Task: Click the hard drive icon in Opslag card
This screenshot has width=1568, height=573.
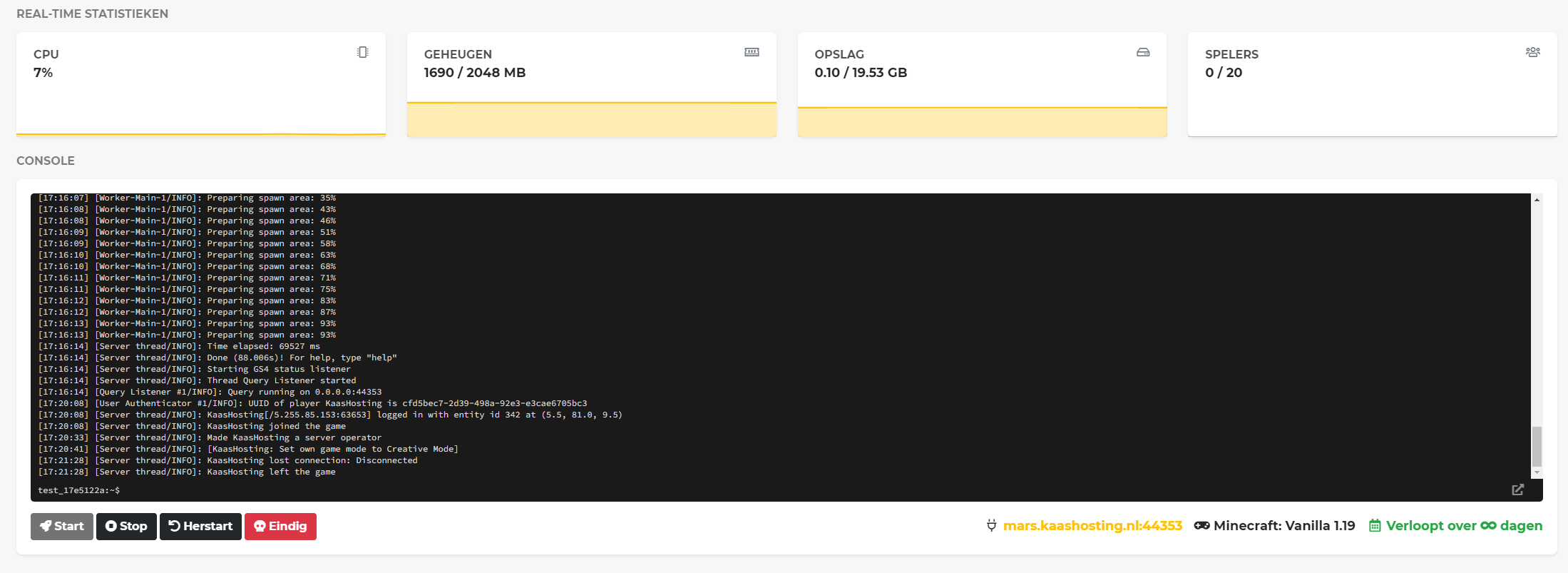Action: tap(1143, 52)
